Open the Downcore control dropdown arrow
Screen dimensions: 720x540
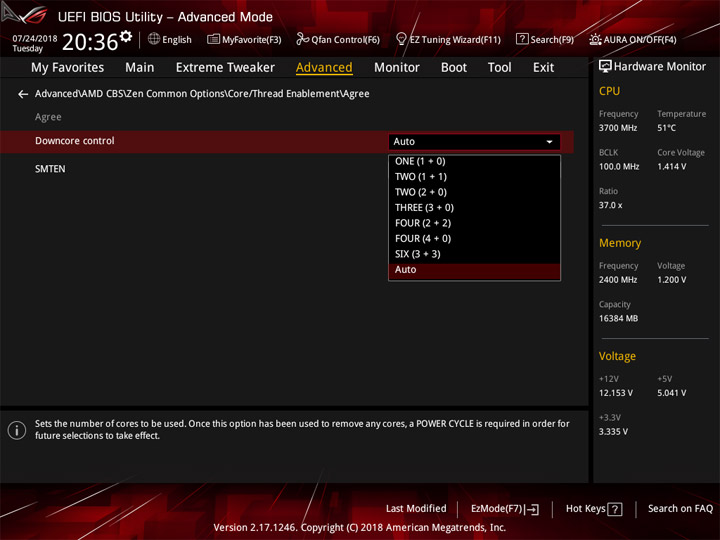click(x=549, y=142)
